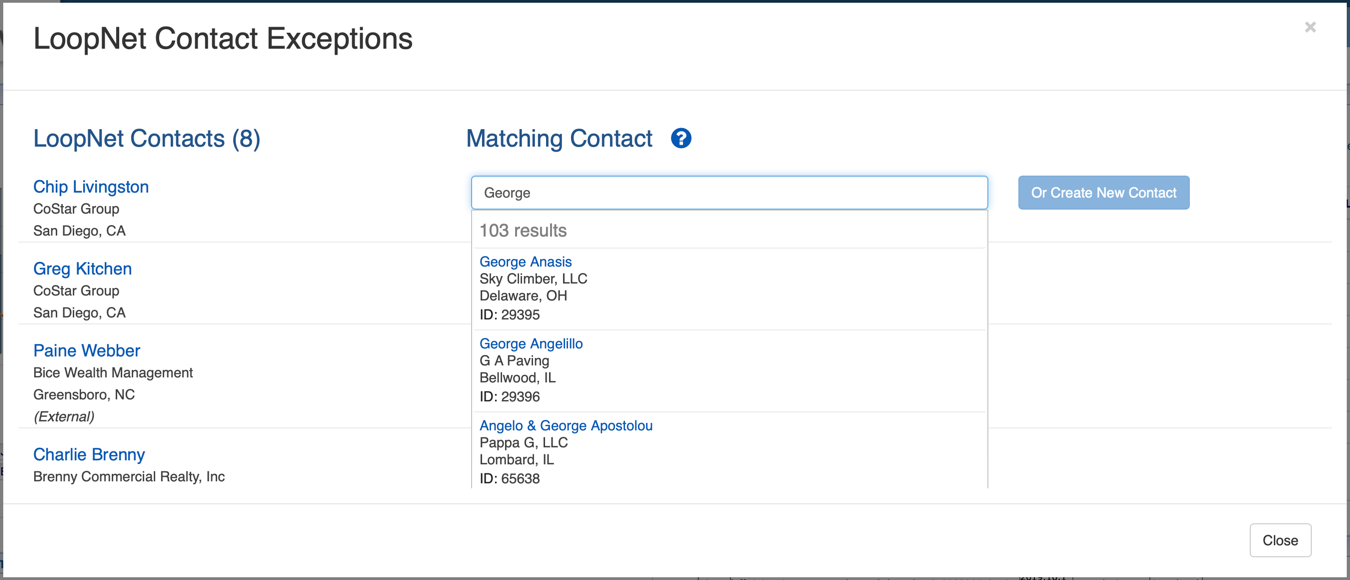Click Bice Wealth Management company text
This screenshot has height=580, width=1350.
pyautogui.click(x=113, y=373)
